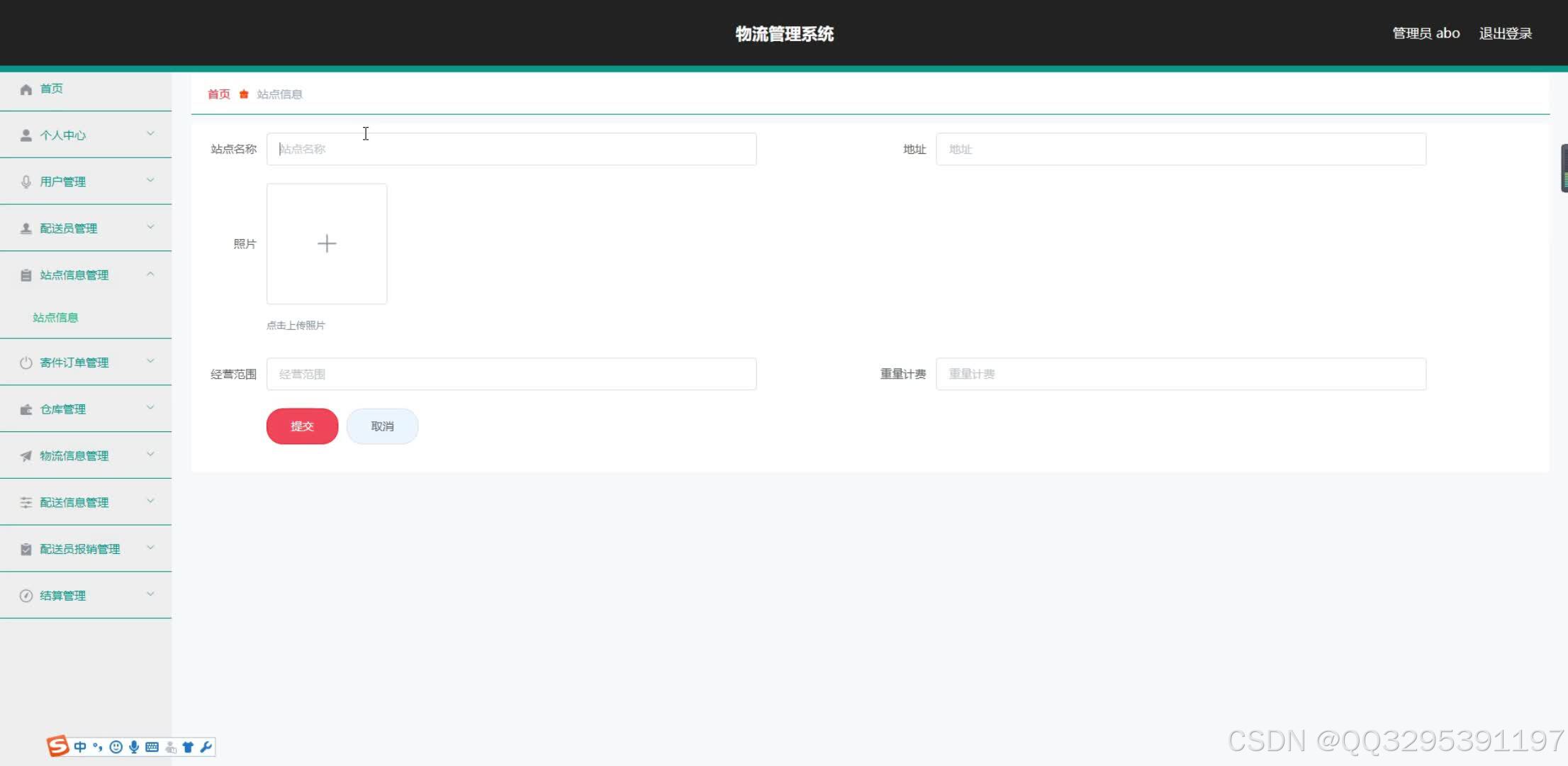Screen dimensions: 1568x766
Task: Focus the 地址 input field
Action: click(1181, 149)
